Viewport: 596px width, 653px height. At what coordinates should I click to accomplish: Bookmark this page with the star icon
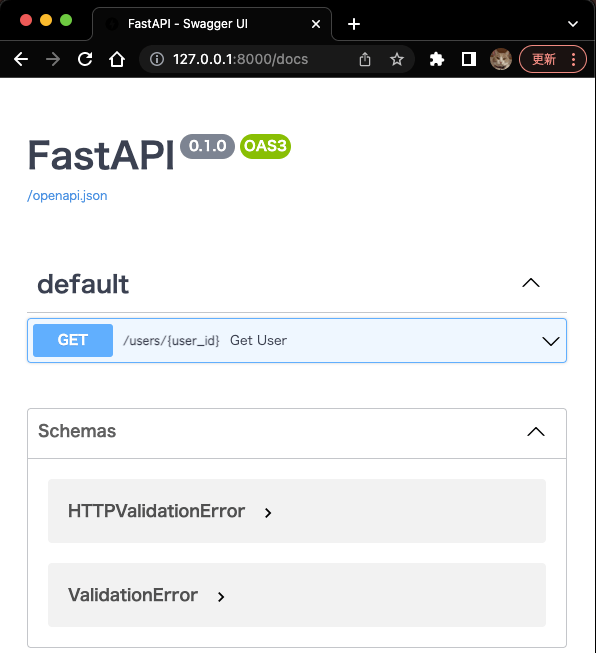[x=397, y=59]
